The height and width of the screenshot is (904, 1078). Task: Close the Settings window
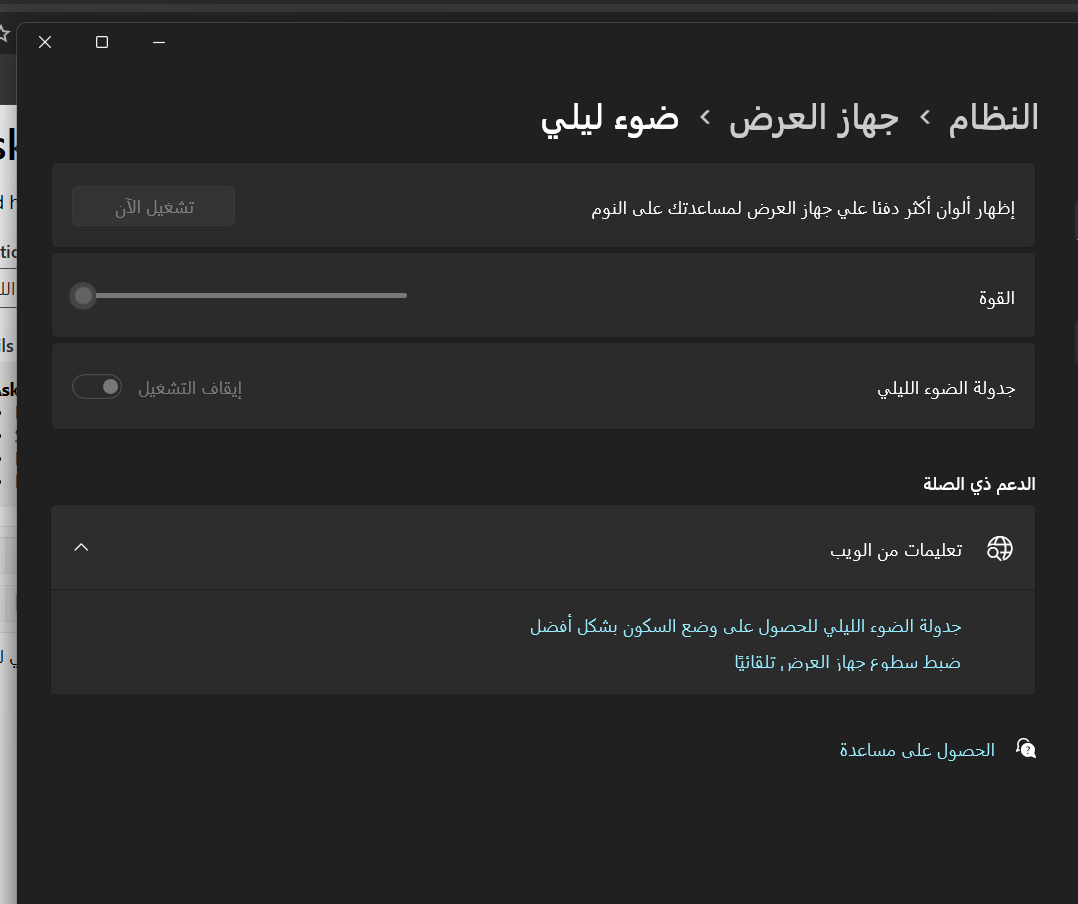pos(45,42)
